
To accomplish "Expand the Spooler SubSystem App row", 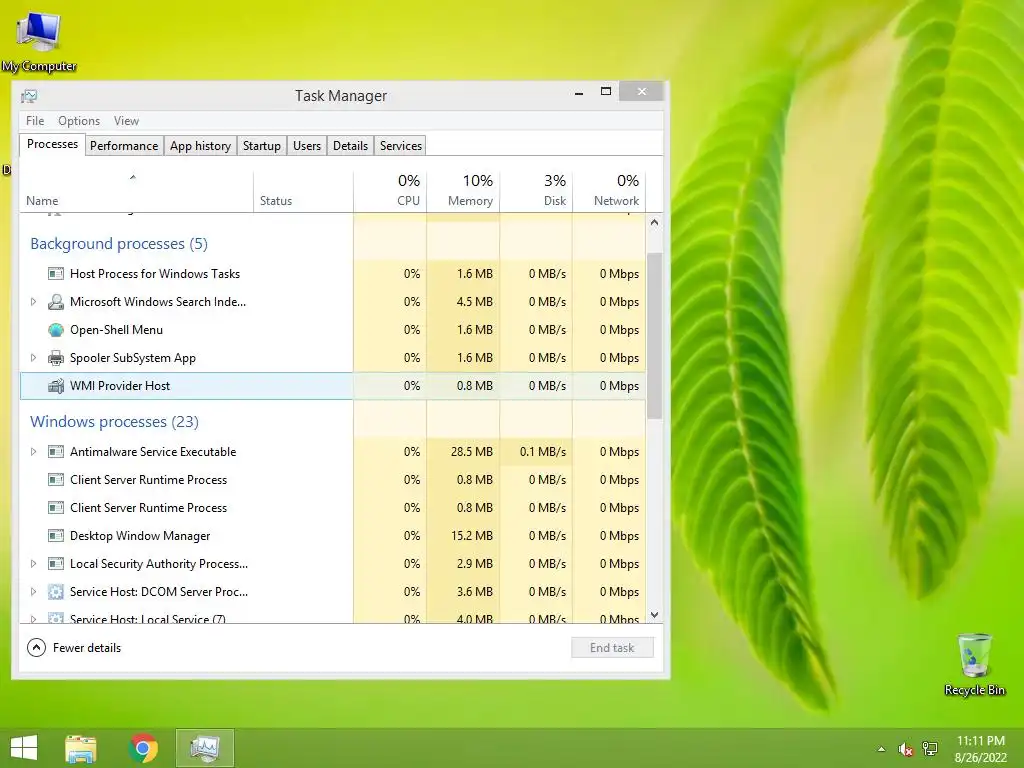I will pyautogui.click(x=33, y=358).
